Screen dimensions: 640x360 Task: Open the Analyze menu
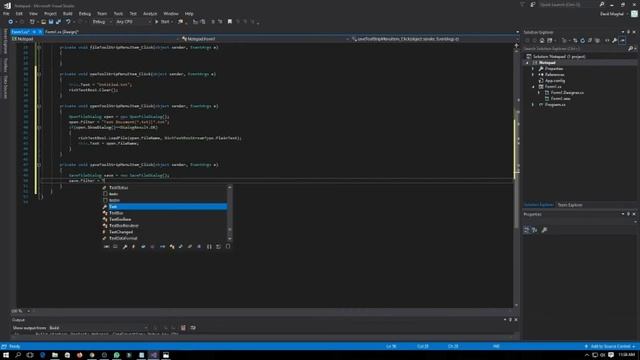pyautogui.click(x=150, y=13)
